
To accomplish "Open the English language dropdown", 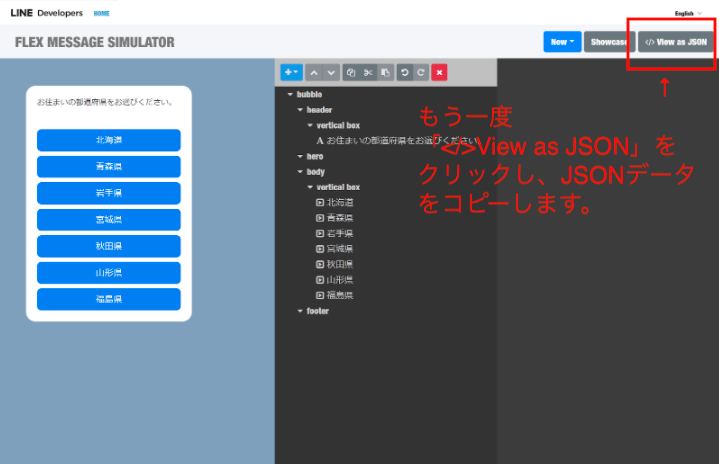I will (688, 13).
